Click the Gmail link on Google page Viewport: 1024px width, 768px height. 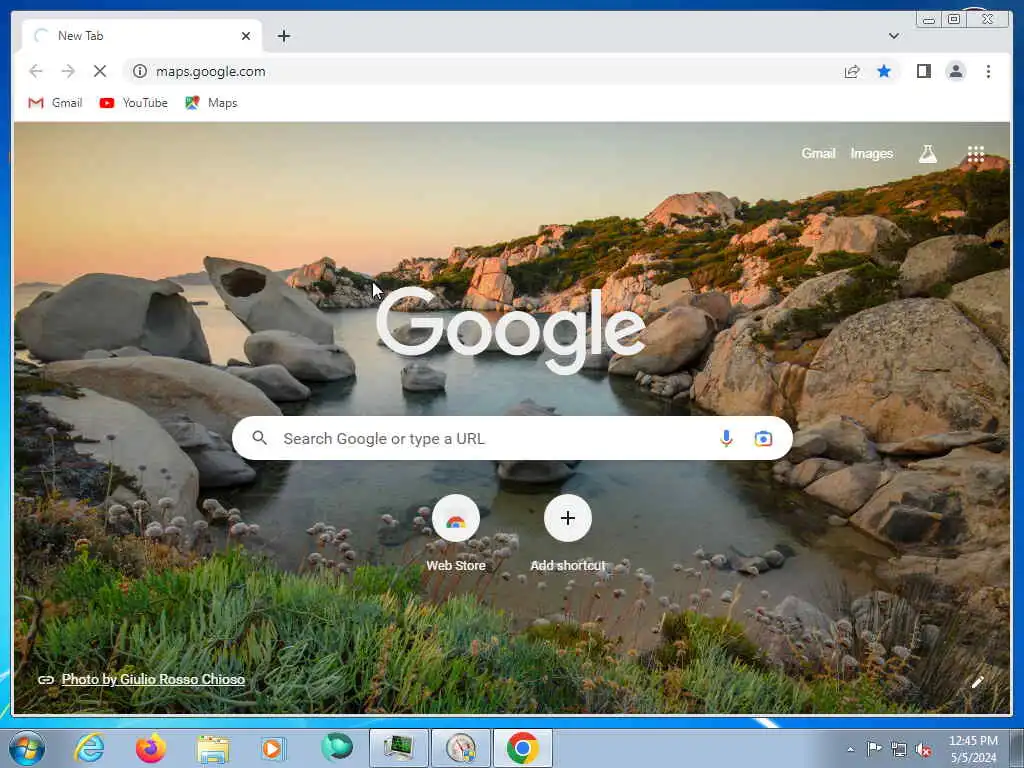(x=818, y=153)
